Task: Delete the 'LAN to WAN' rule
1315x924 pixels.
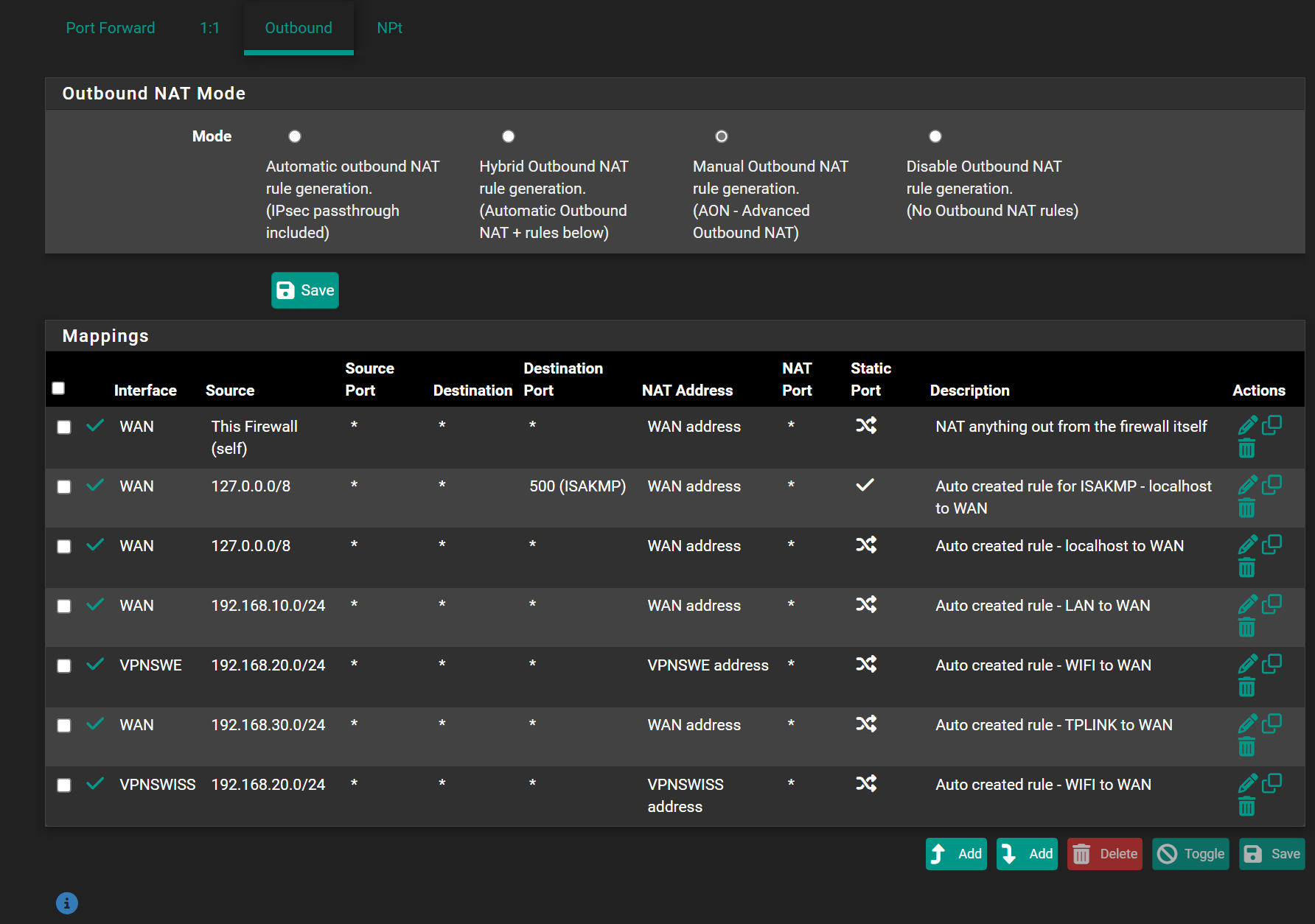Action: click(x=1246, y=627)
